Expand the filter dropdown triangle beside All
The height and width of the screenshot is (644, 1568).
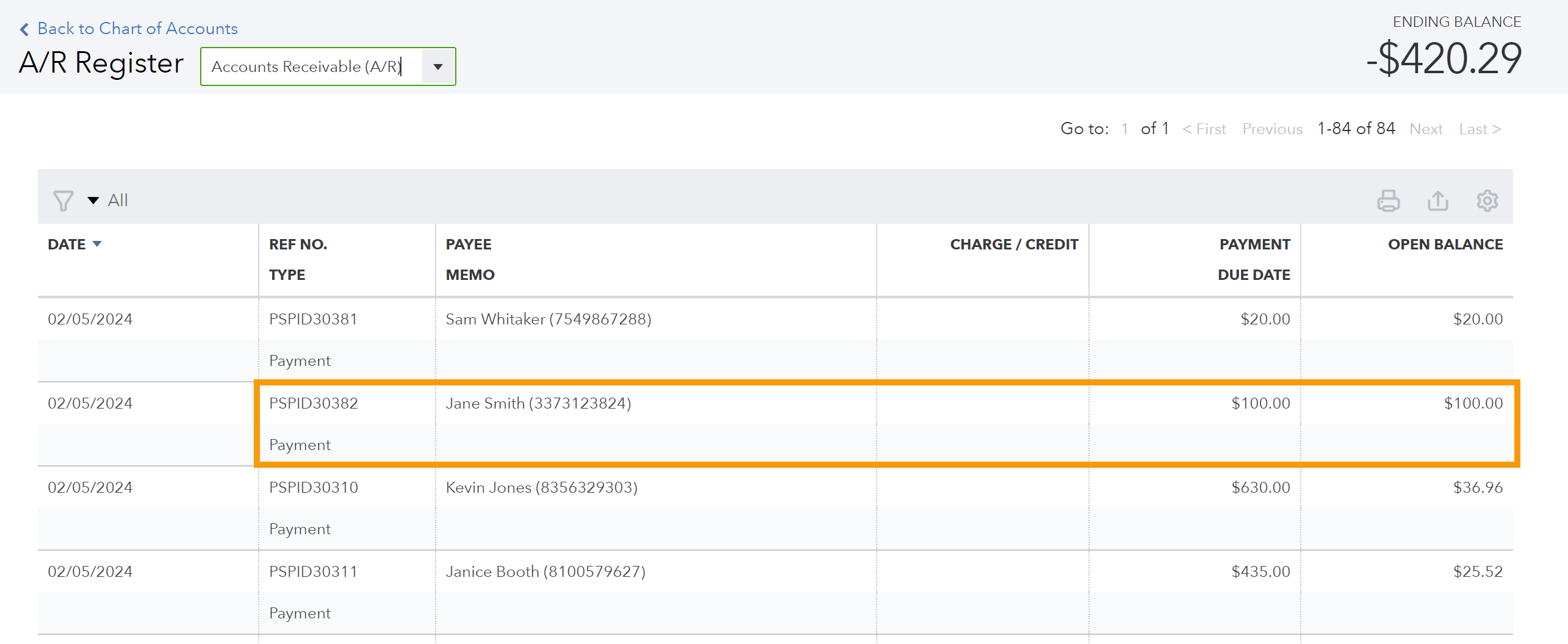pyautogui.click(x=93, y=200)
